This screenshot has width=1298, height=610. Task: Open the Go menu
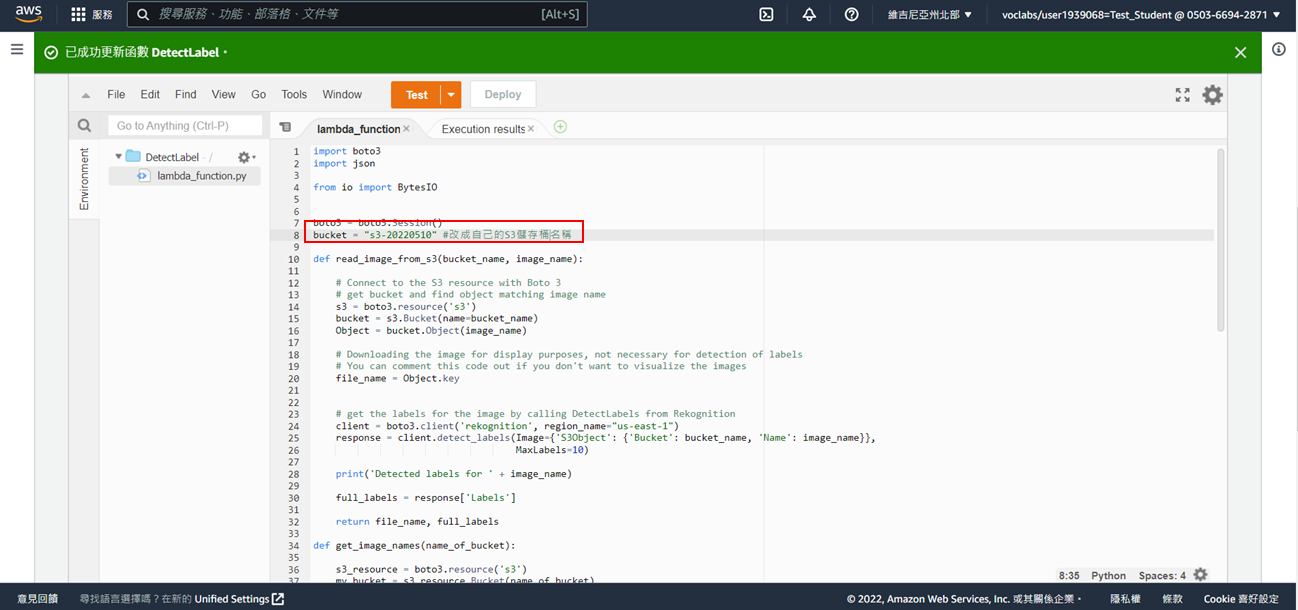(259, 95)
